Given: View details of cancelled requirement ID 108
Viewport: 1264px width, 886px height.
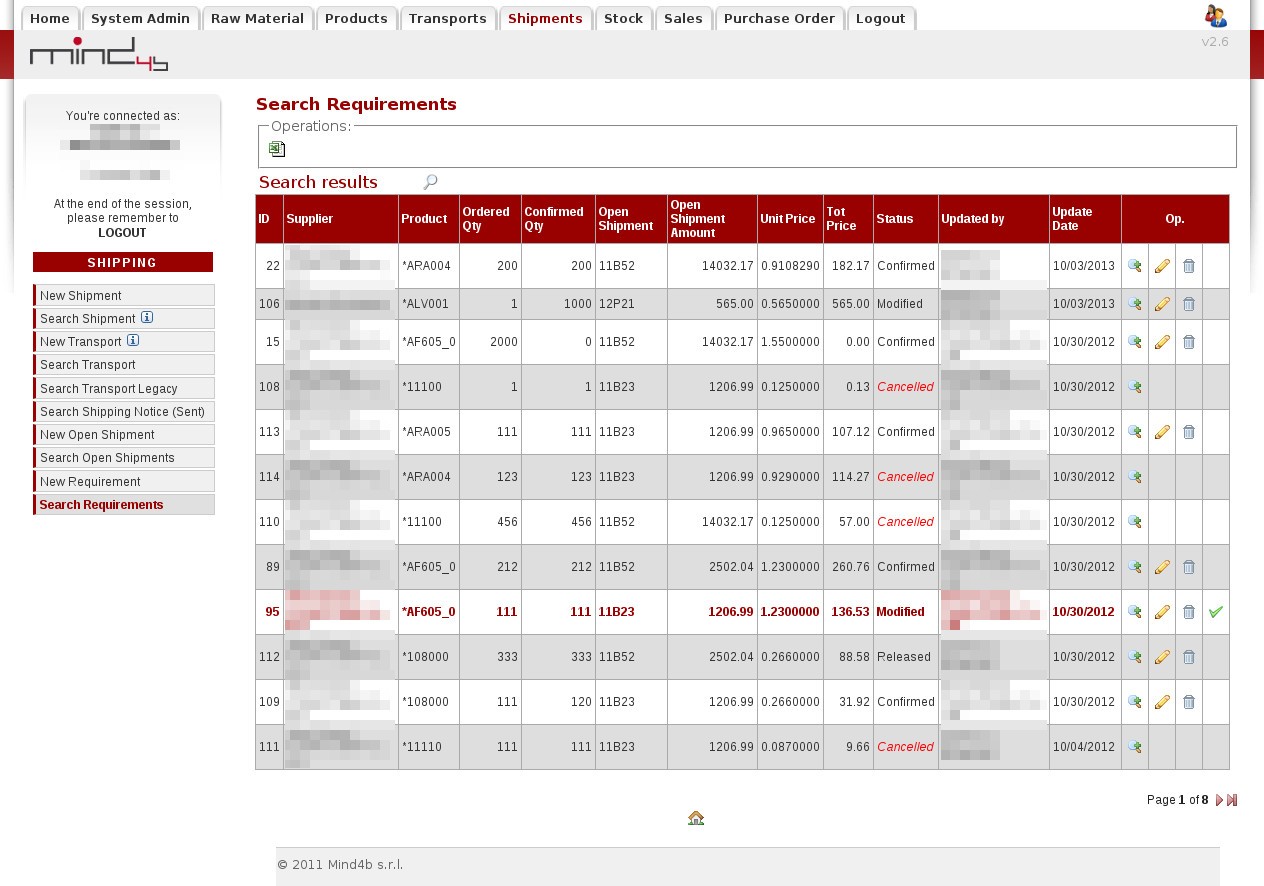Looking at the screenshot, I should pyautogui.click(x=1134, y=387).
